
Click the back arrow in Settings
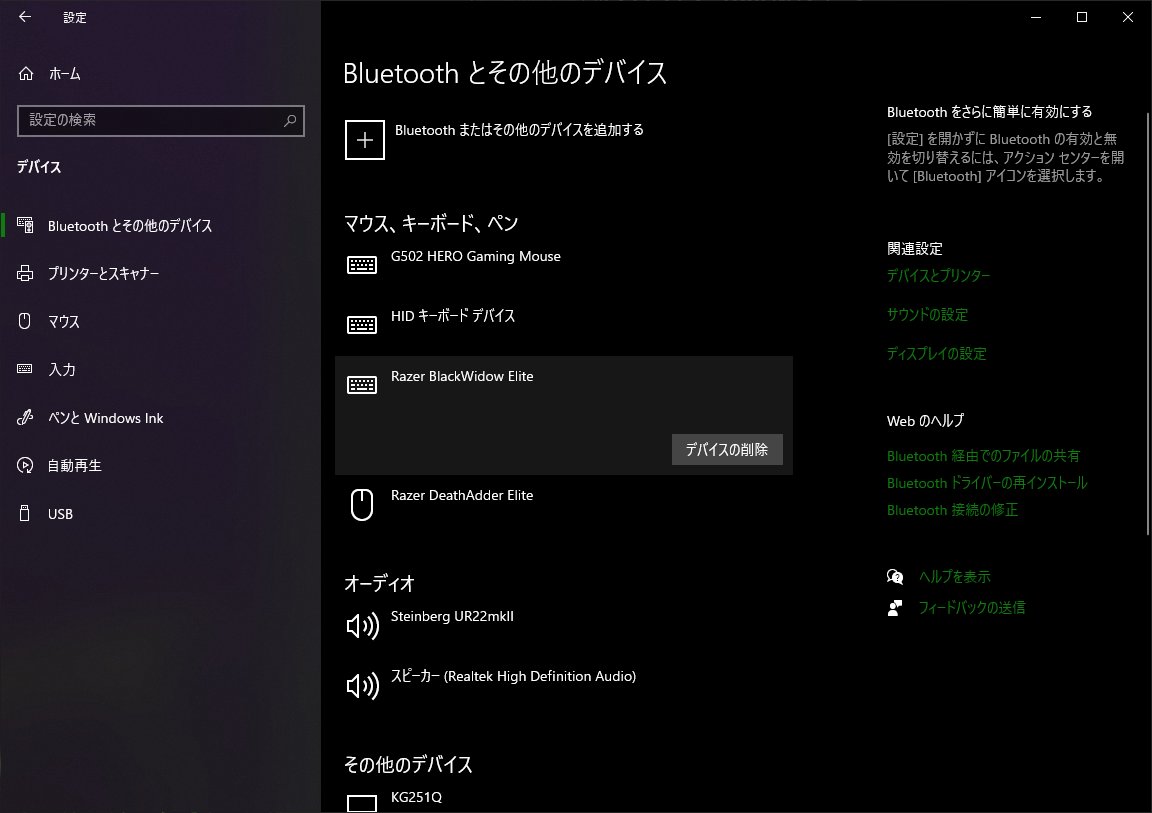click(25, 17)
